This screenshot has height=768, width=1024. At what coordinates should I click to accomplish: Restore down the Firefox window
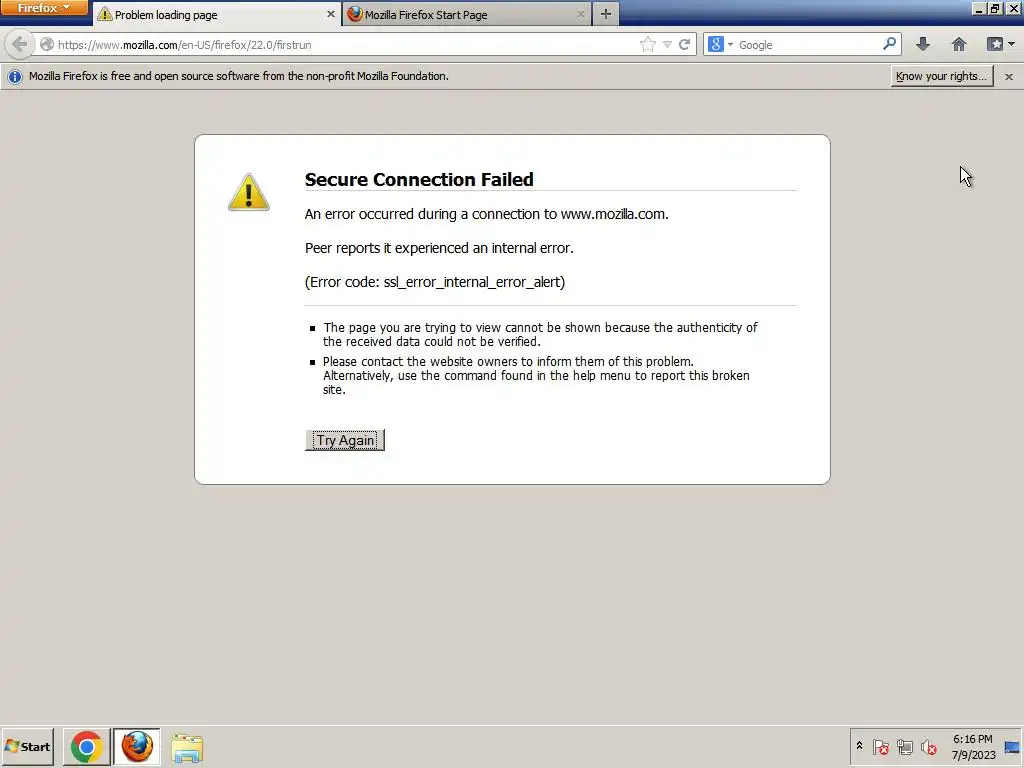[995, 8]
